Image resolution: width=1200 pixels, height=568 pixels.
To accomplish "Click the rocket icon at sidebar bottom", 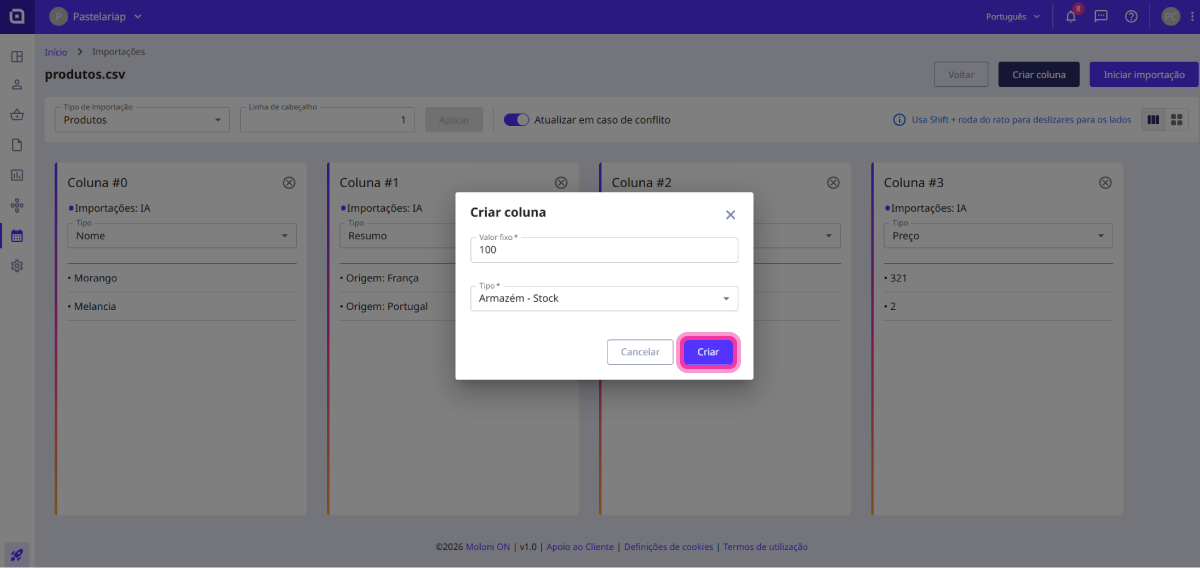I will 17,553.
